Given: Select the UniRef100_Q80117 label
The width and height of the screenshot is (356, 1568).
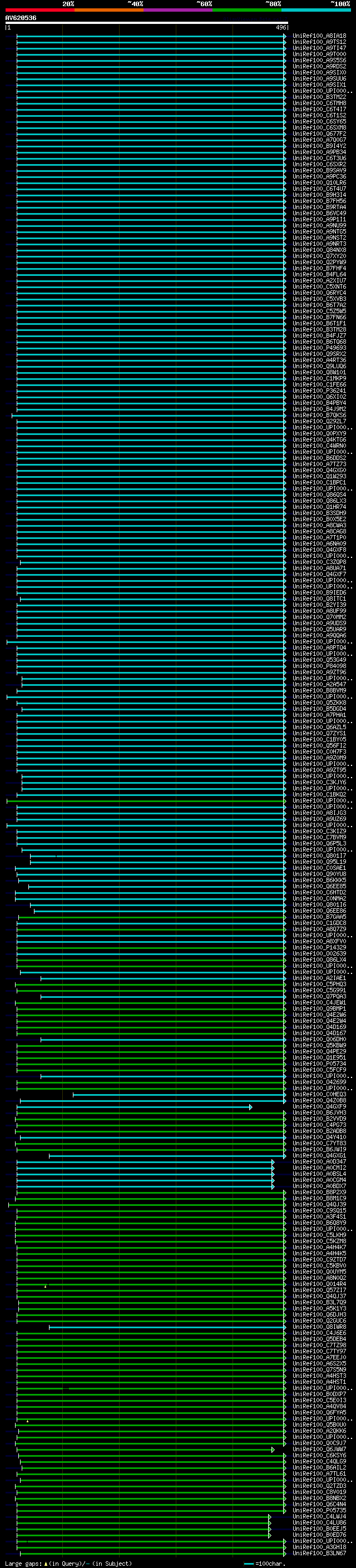Looking at the screenshot, I should [x=319, y=857].
